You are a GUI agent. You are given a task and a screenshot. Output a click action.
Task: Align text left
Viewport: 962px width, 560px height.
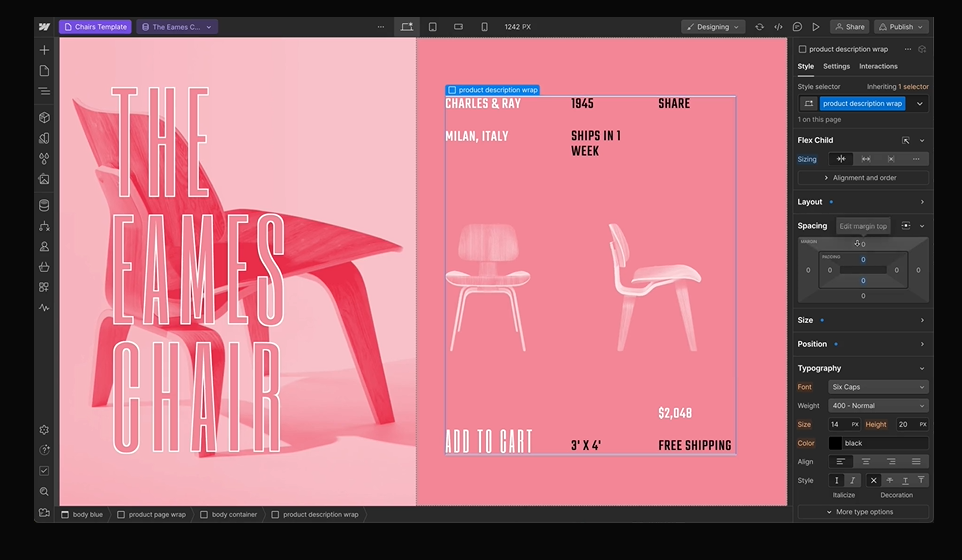(x=841, y=461)
